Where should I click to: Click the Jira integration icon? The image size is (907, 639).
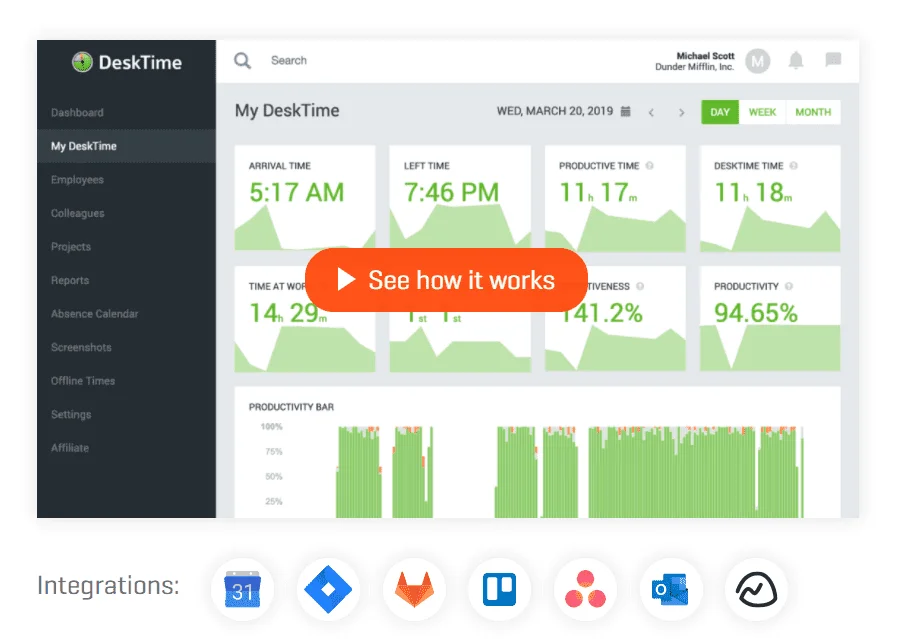coord(328,590)
